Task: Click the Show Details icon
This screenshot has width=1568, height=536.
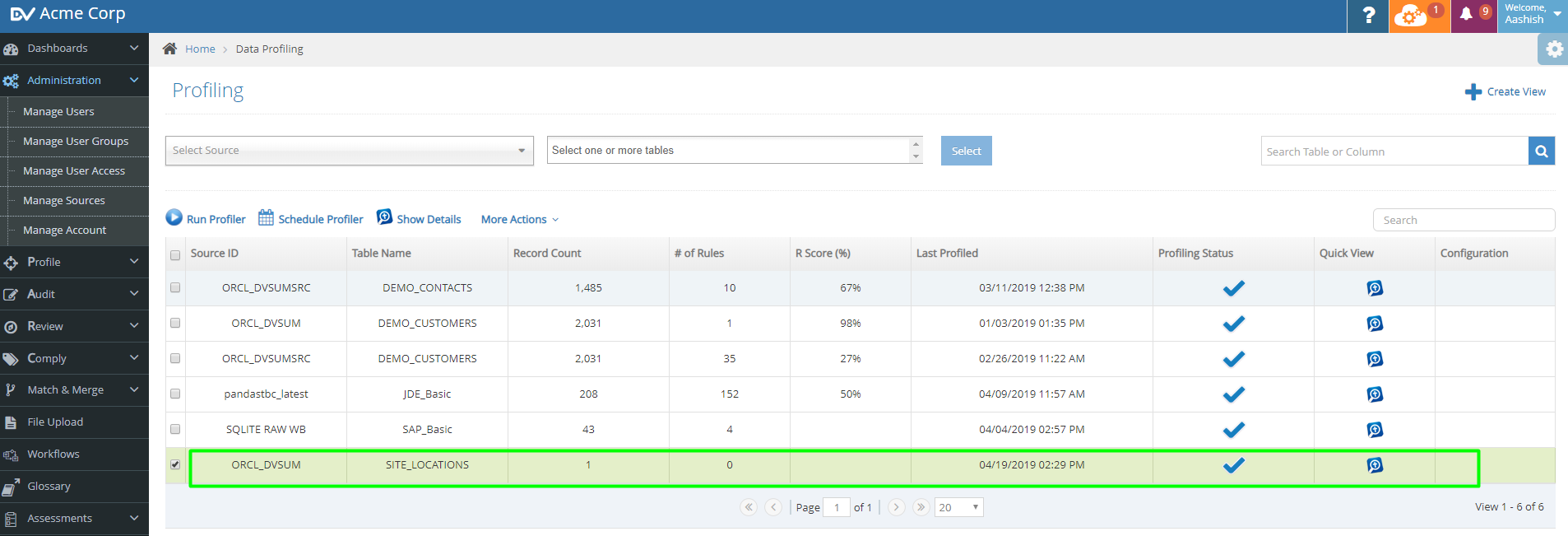Action: click(384, 217)
